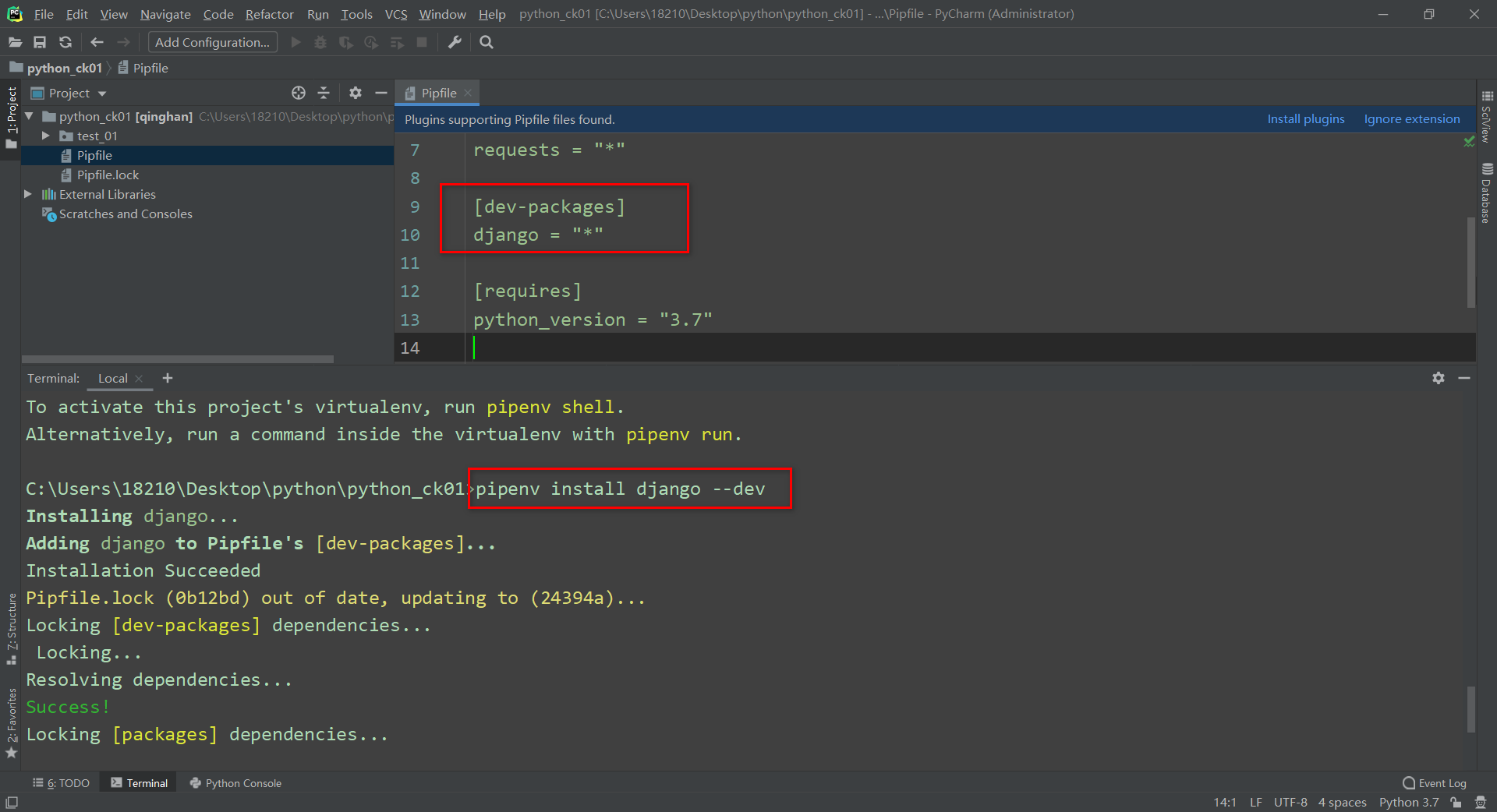Click the Stop toolbar icon
1497x812 pixels.
422,42
